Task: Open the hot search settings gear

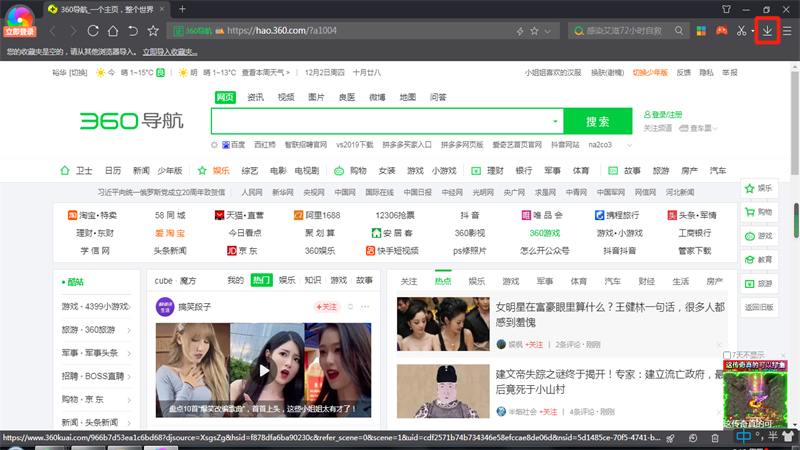Action: click(214, 145)
